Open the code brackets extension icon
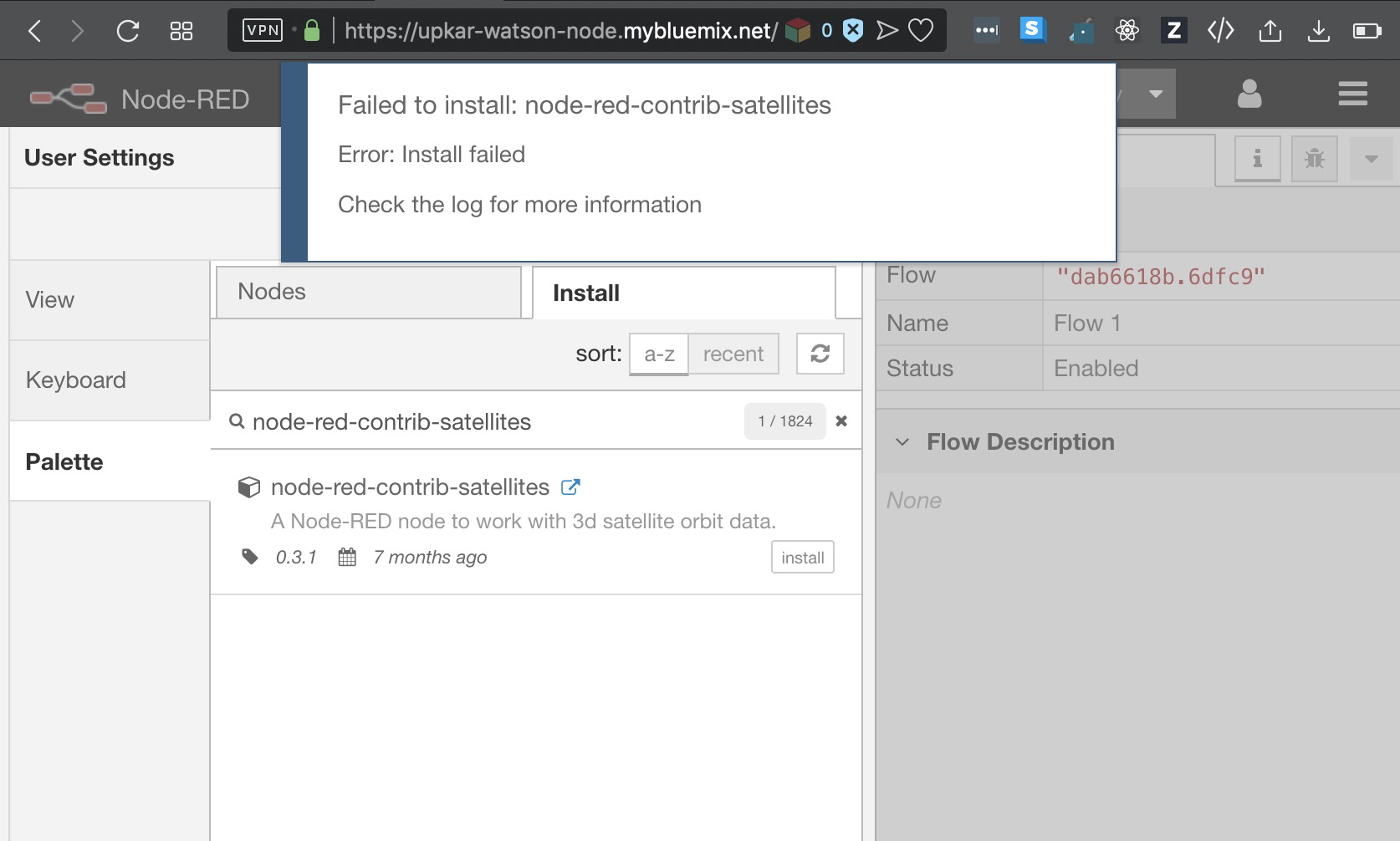 click(1221, 31)
